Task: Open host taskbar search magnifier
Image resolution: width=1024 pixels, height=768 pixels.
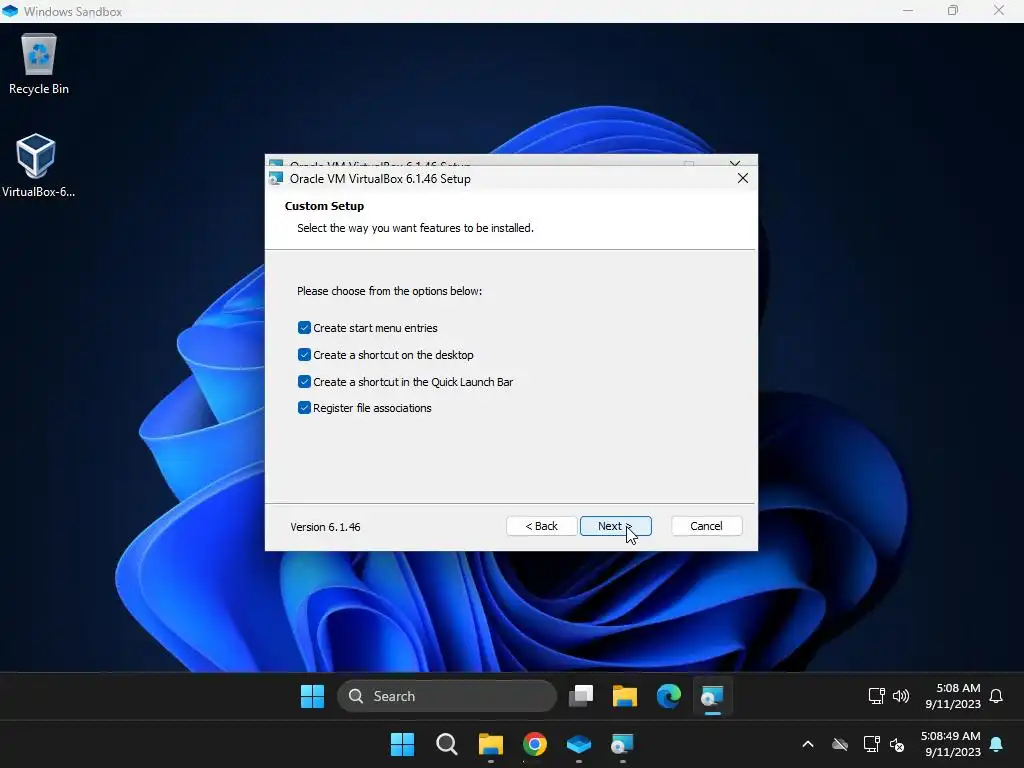Action: click(x=447, y=744)
